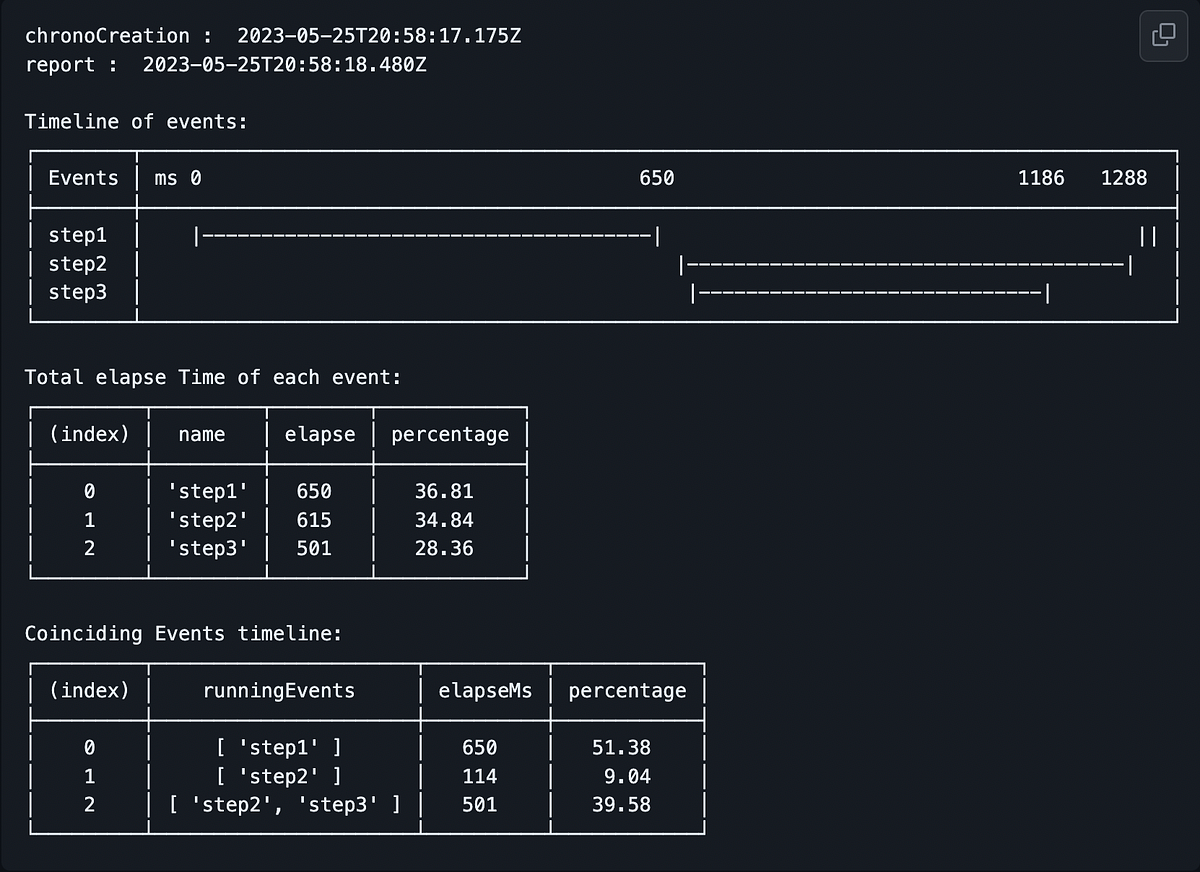Click the ['step2','step3'] running events row

[x=283, y=804]
